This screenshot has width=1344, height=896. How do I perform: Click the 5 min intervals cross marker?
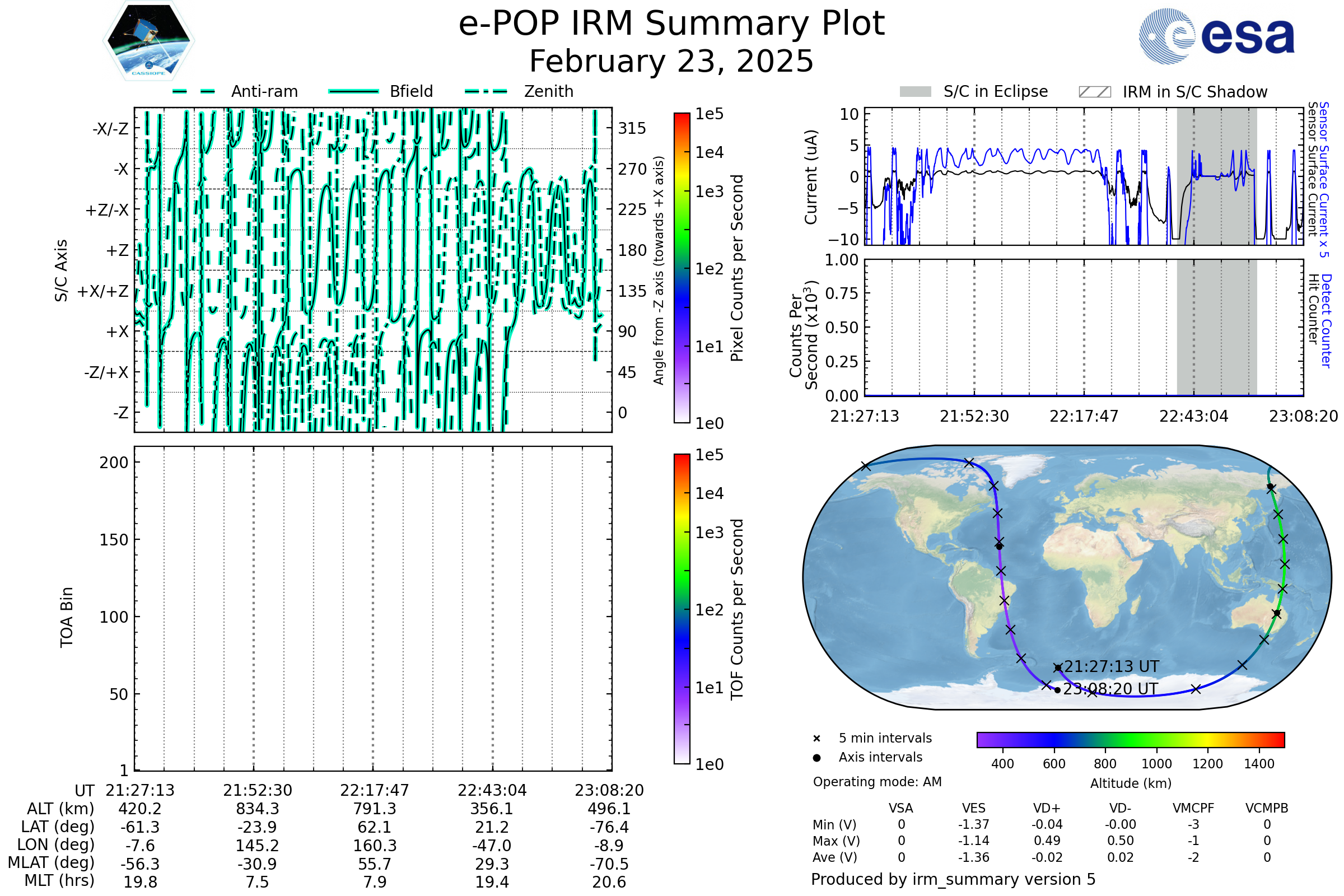(816, 739)
